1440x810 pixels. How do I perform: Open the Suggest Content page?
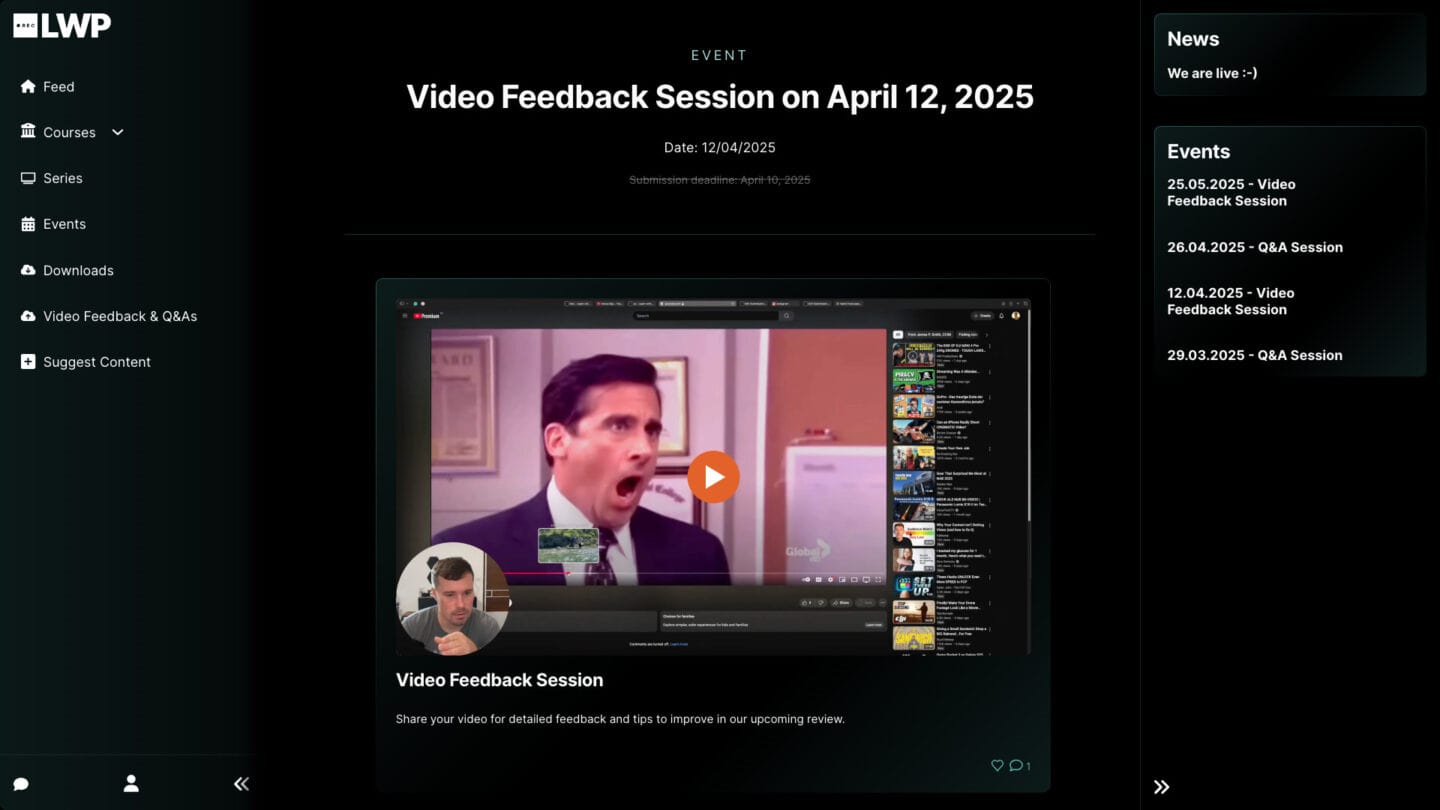(x=97, y=362)
